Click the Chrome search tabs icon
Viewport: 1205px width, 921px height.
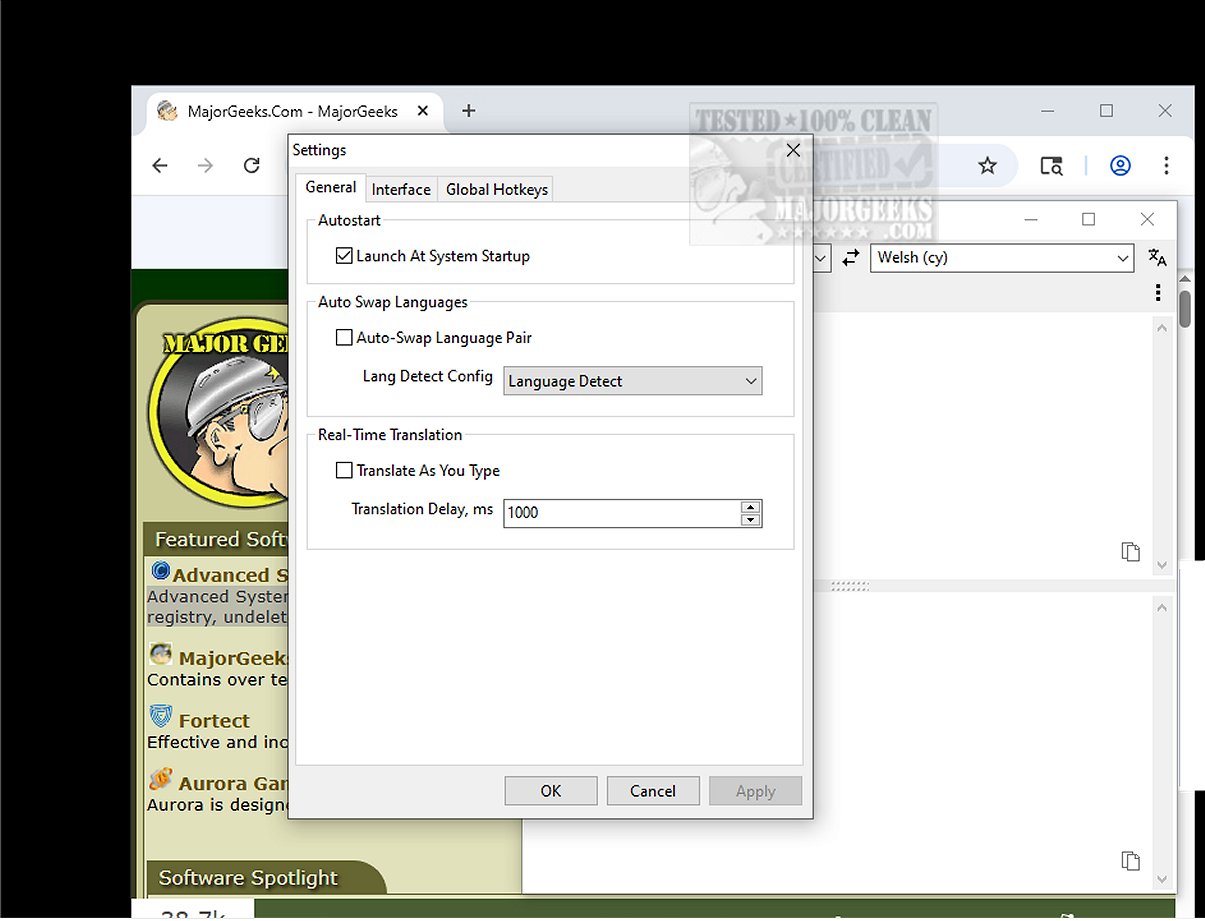(1051, 166)
